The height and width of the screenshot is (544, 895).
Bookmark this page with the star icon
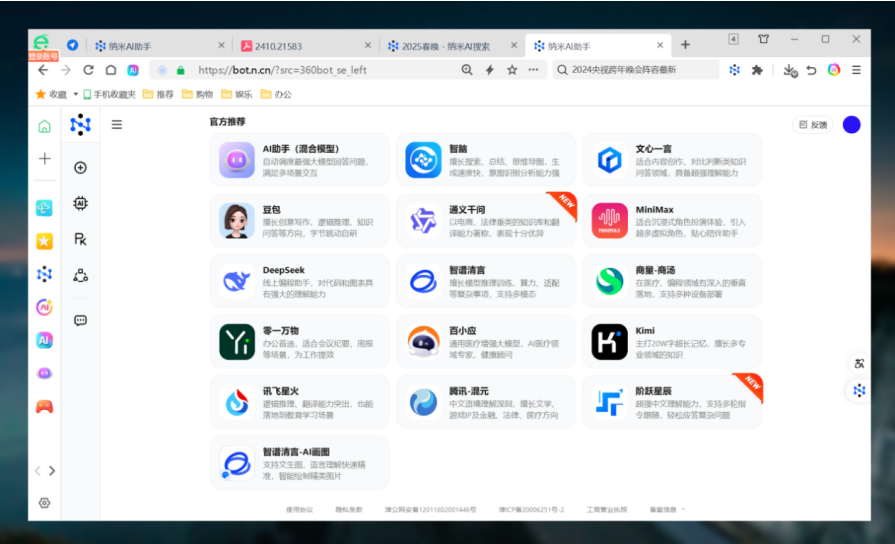click(511, 70)
